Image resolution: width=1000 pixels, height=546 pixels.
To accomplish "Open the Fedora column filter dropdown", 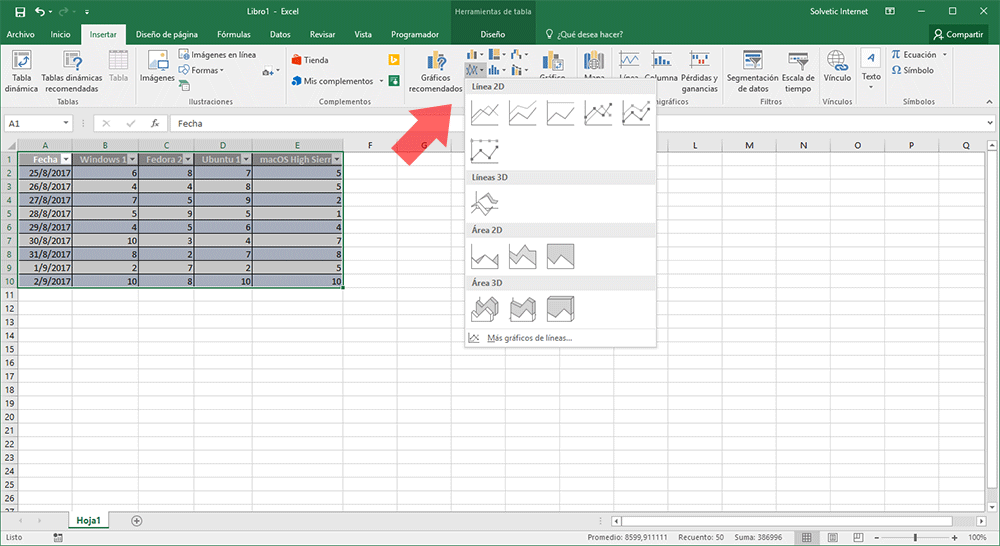I will [188, 159].
